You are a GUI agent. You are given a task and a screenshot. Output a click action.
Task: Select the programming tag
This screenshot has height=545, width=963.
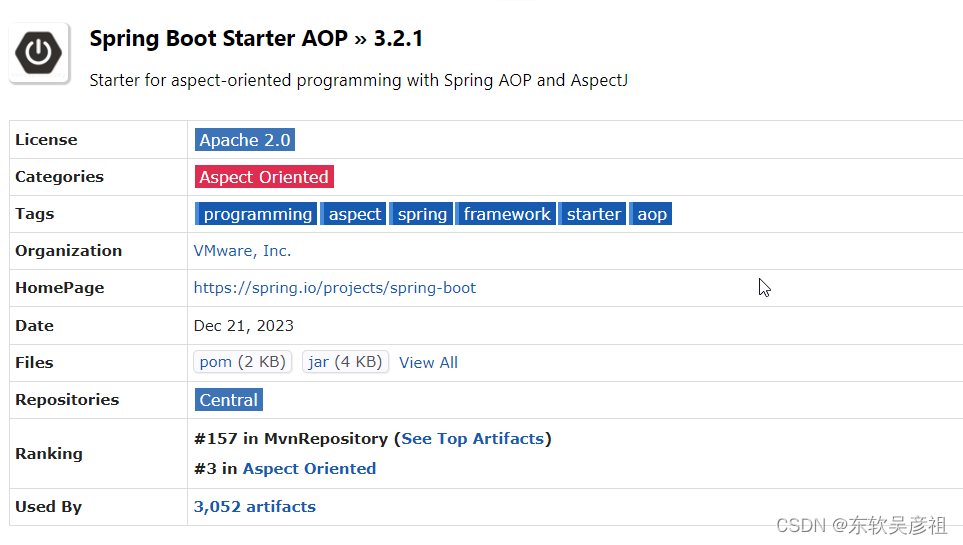coord(256,214)
